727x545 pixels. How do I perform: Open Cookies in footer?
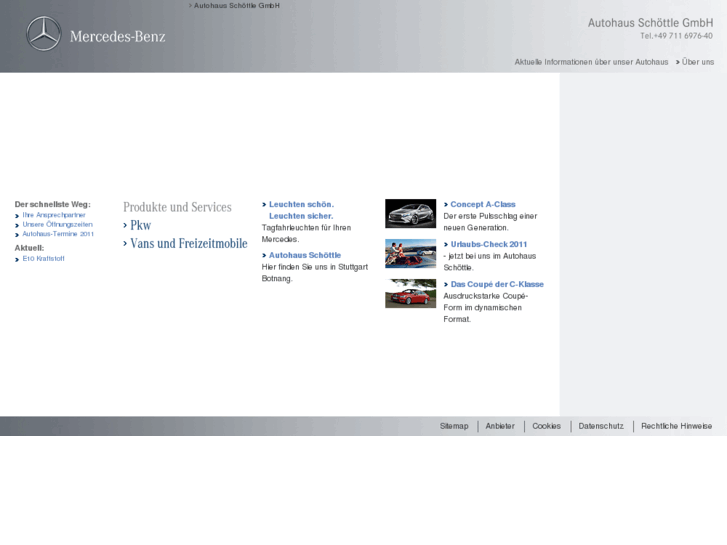pos(546,426)
